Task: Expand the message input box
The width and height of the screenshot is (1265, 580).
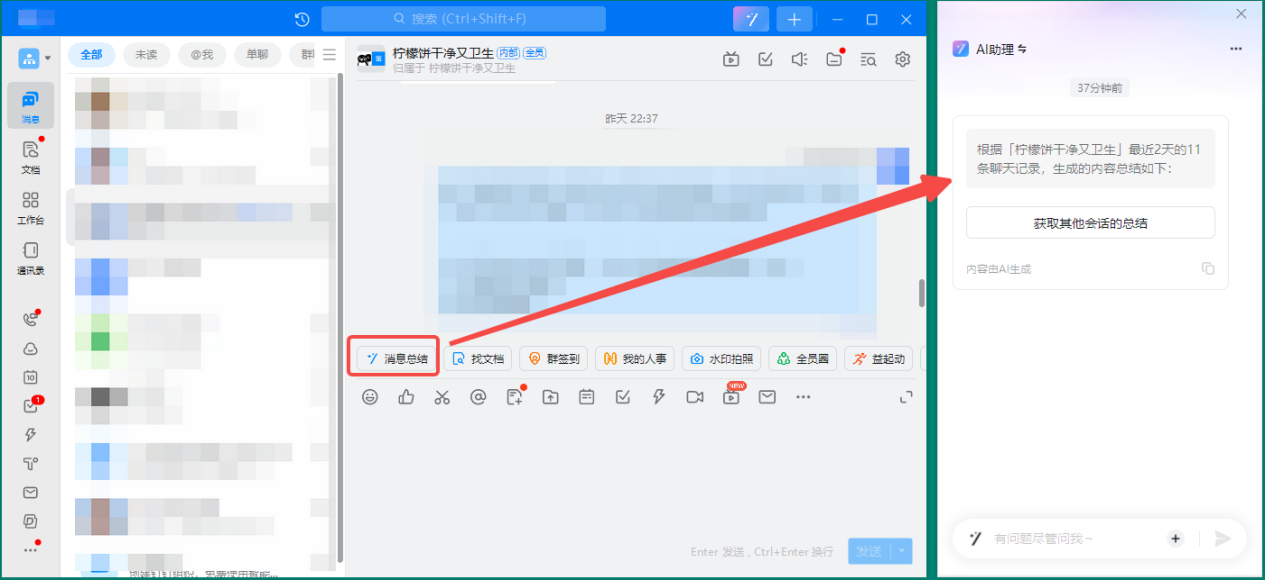Action: [906, 397]
